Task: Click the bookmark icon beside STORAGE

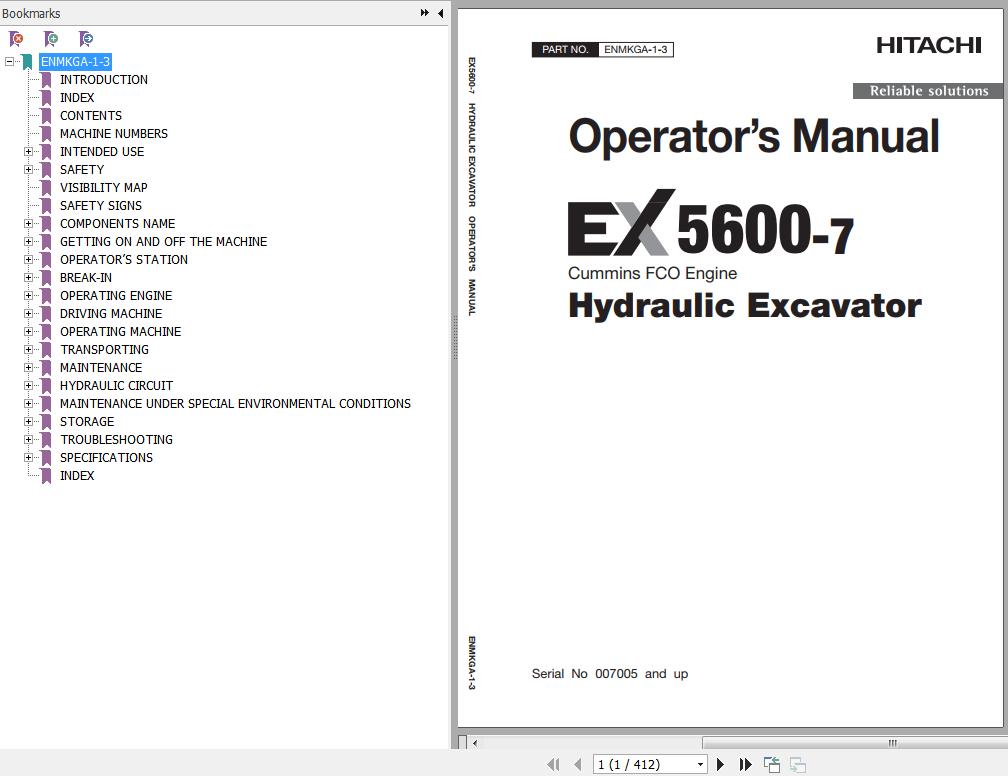Action: coord(46,422)
